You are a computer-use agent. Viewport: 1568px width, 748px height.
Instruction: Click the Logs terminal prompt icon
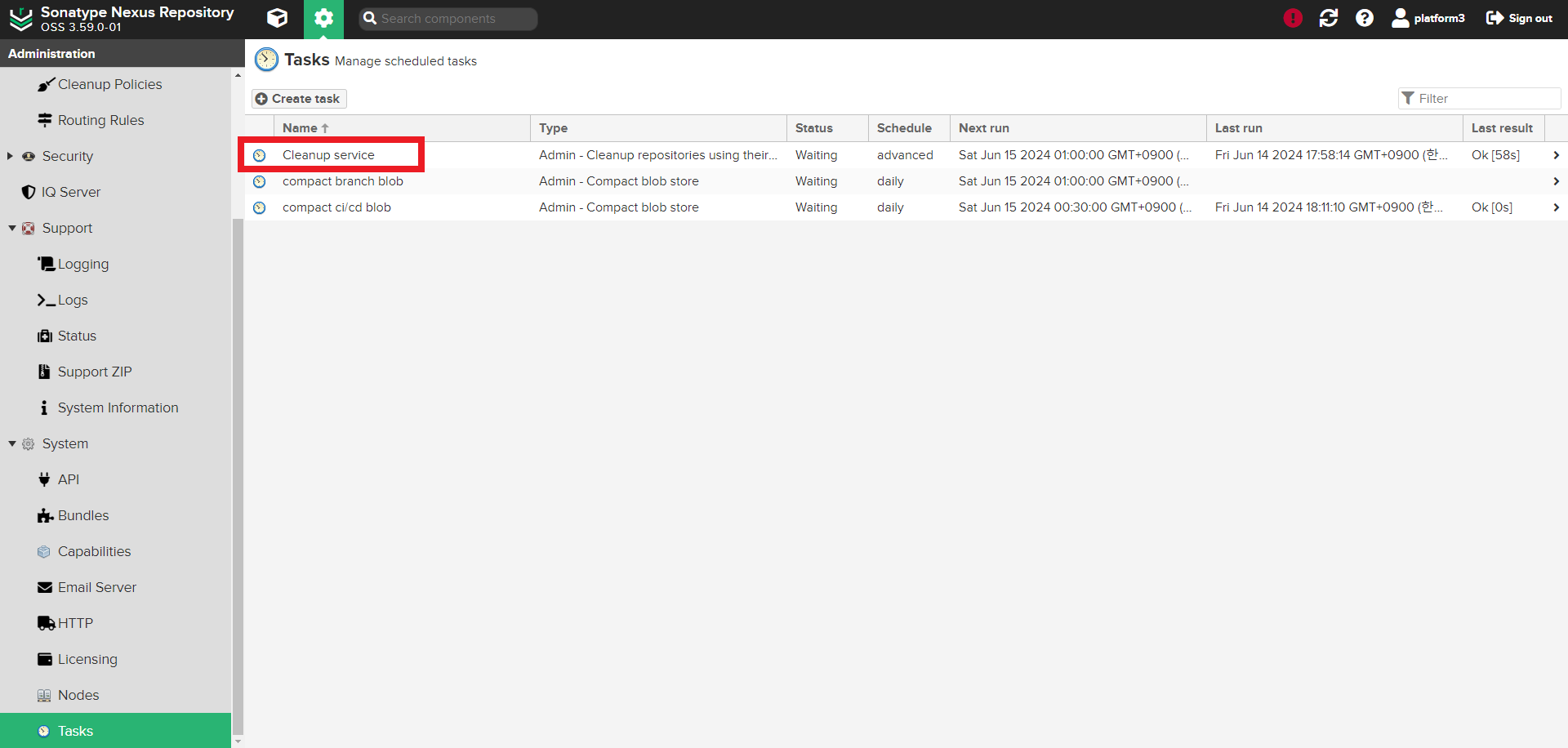coord(46,300)
